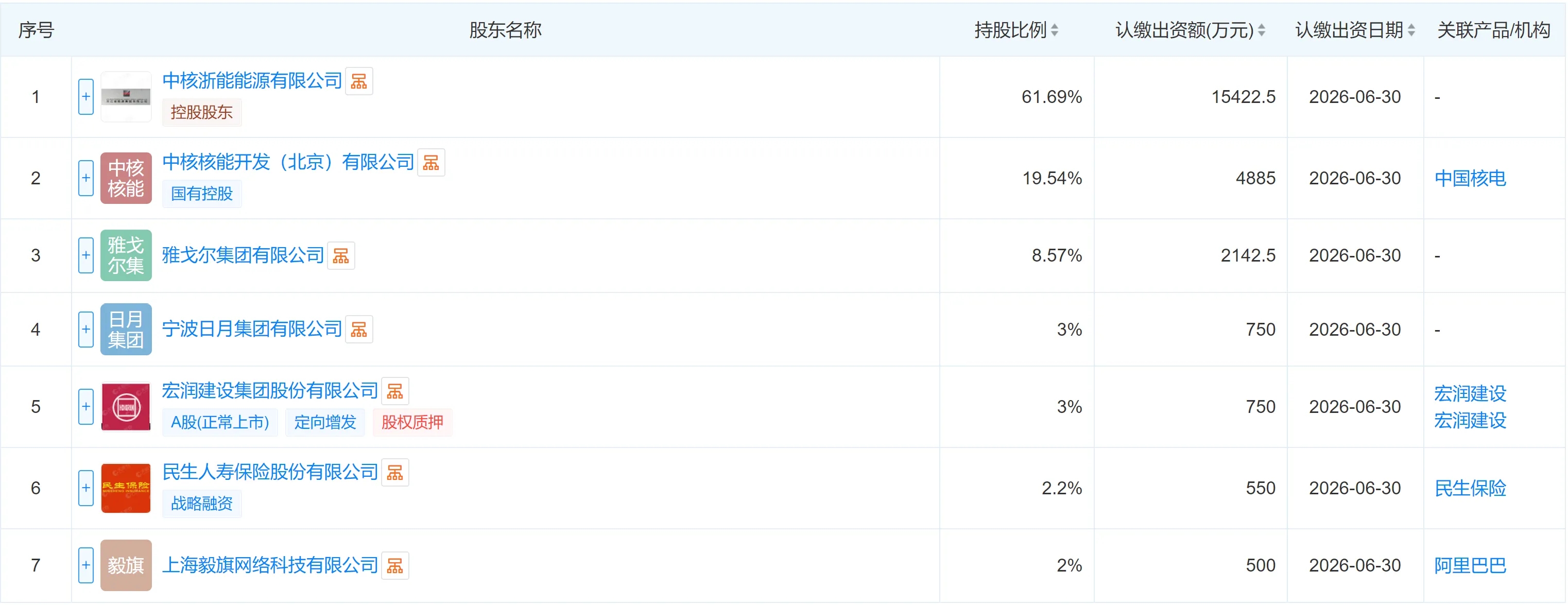Expand row 1 shareholder details plus button
Viewport: 1568px width, 605px height.
coord(86,97)
